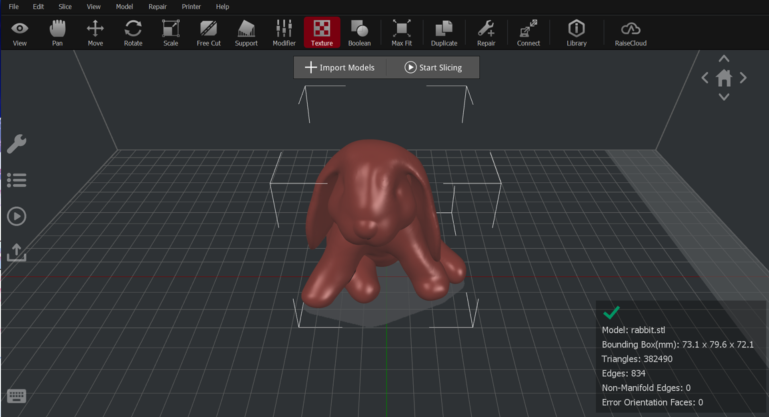Open the Printer menu
The image size is (769, 417).
point(191,6)
